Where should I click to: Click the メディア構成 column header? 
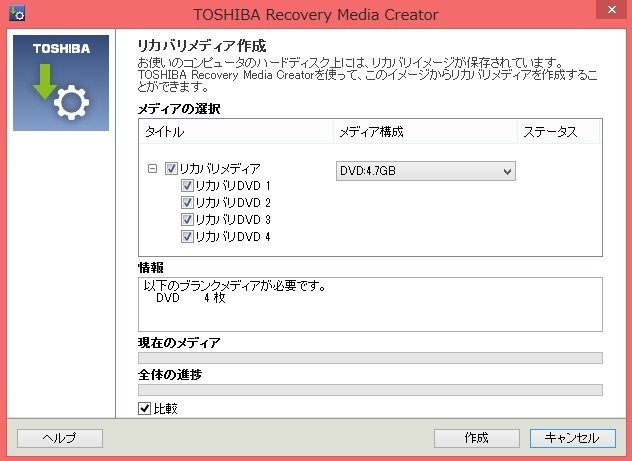[x=425, y=132]
